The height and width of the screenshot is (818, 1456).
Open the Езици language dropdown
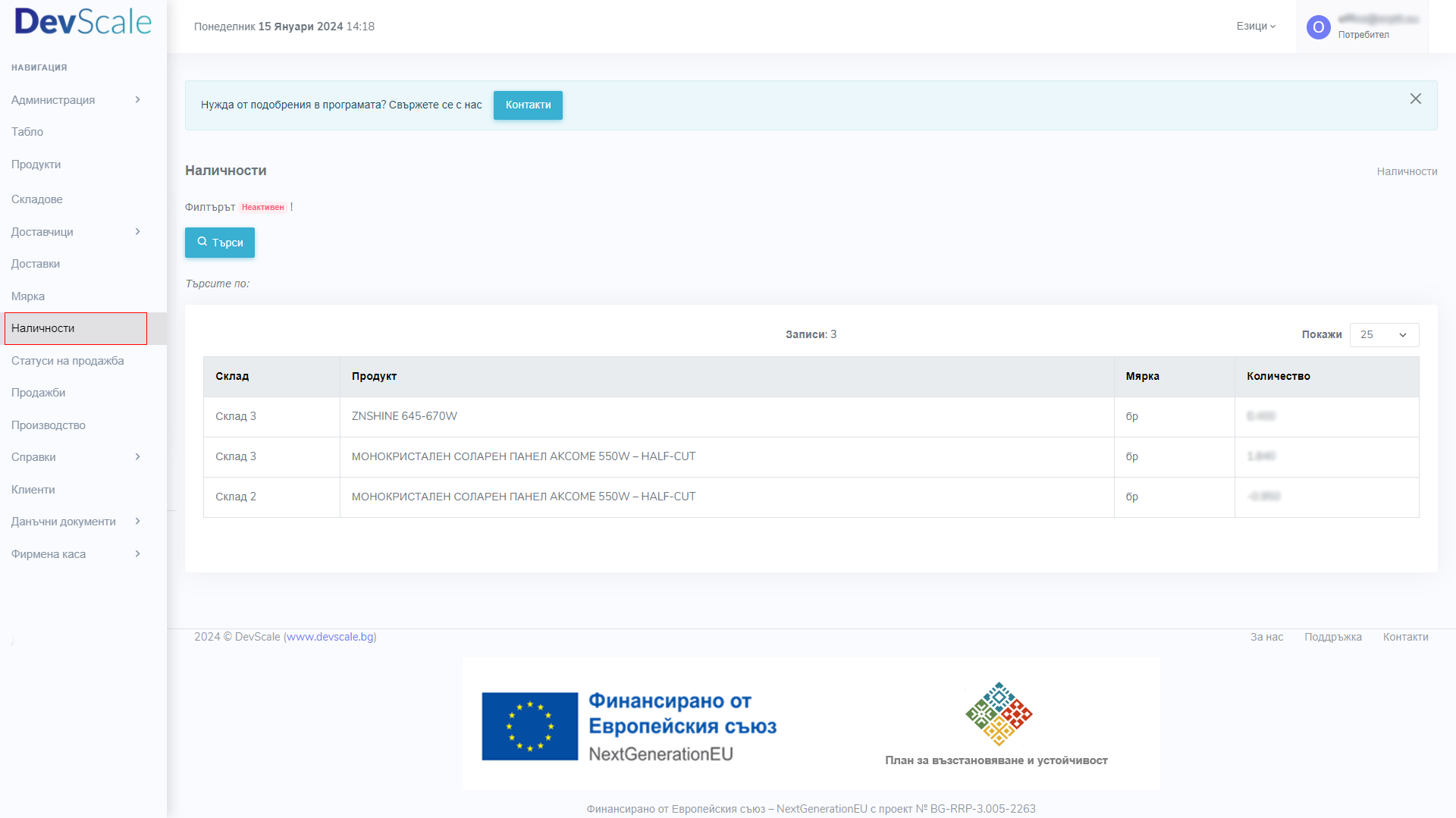pyautogui.click(x=1256, y=26)
